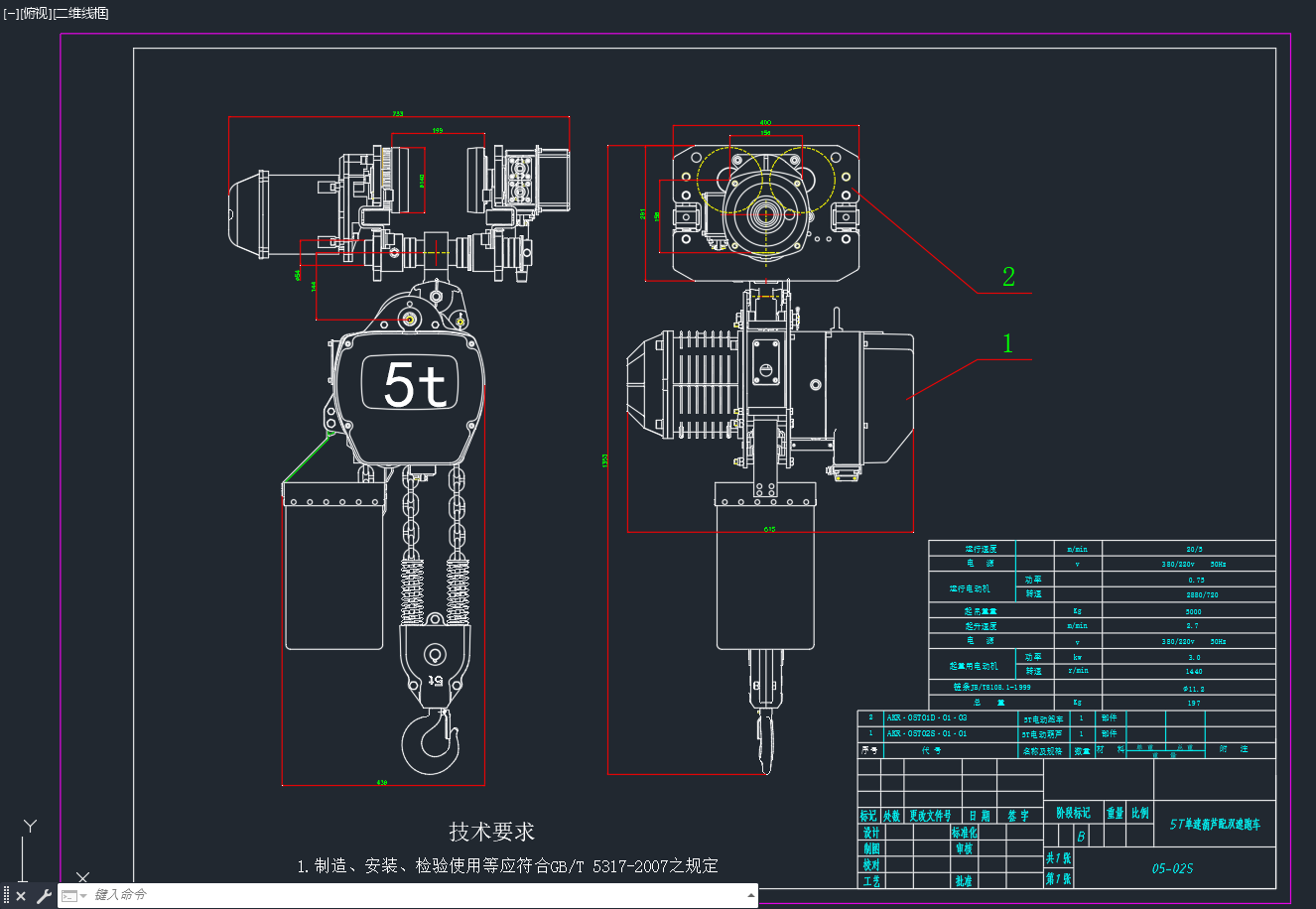The width and height of the screenshot is (1316, 909).
Task: Select the 起升速度 row label
Action: pyautogui.click(x=981, y=627)
